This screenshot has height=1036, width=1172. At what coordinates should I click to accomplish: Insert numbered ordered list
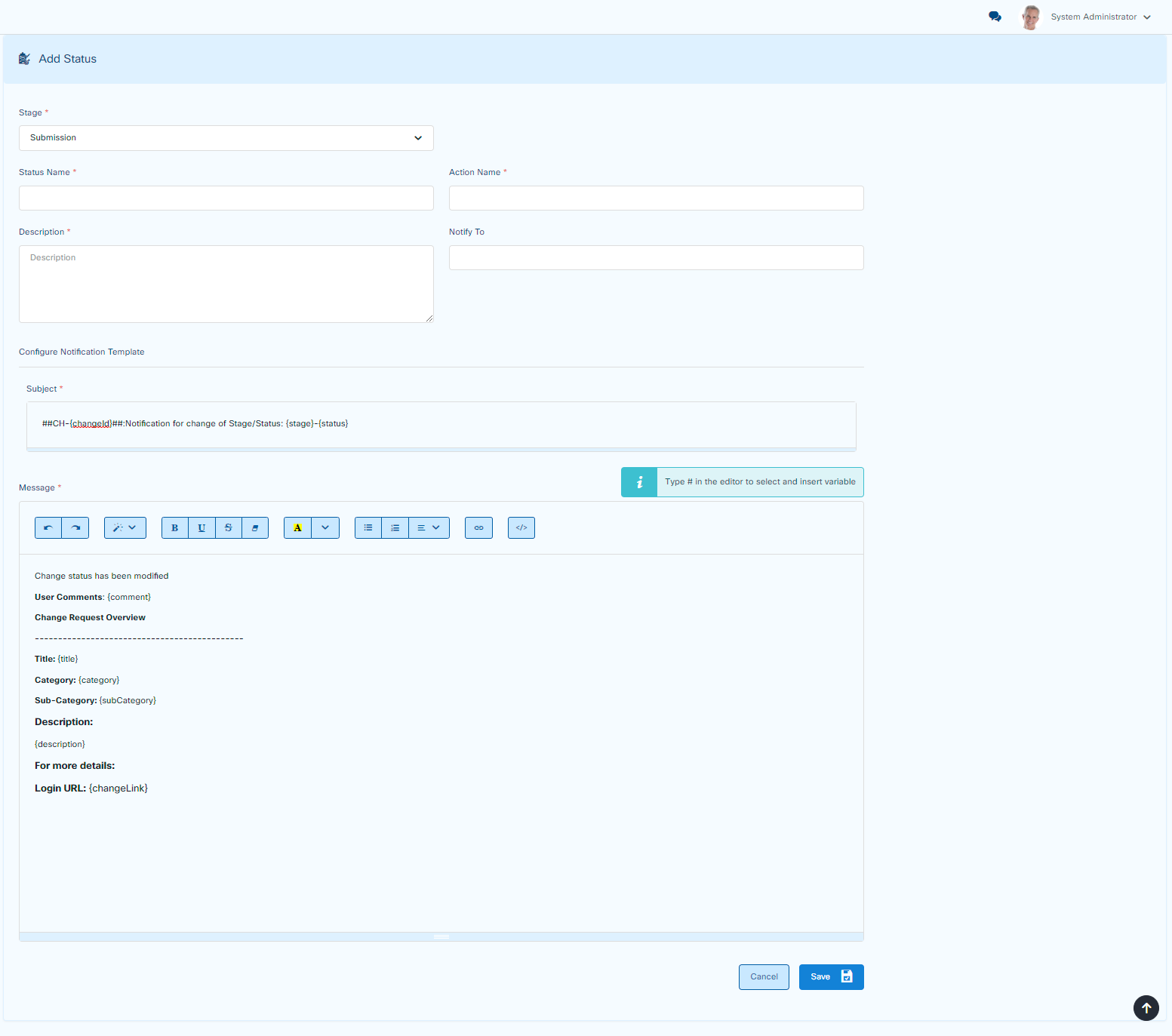(395, 528)
